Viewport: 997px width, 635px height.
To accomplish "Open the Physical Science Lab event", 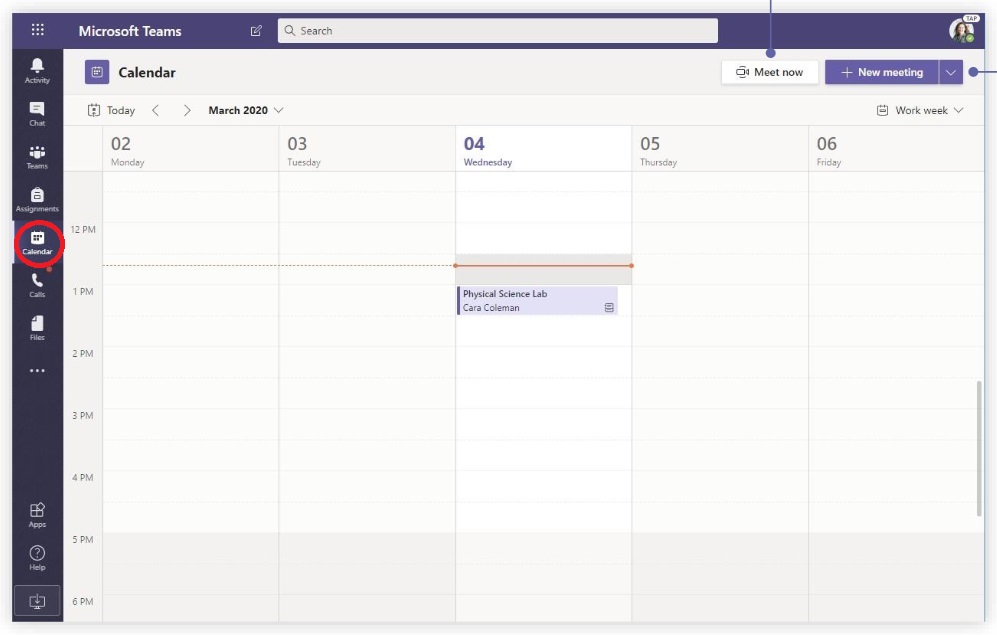I will click(537, 301).
